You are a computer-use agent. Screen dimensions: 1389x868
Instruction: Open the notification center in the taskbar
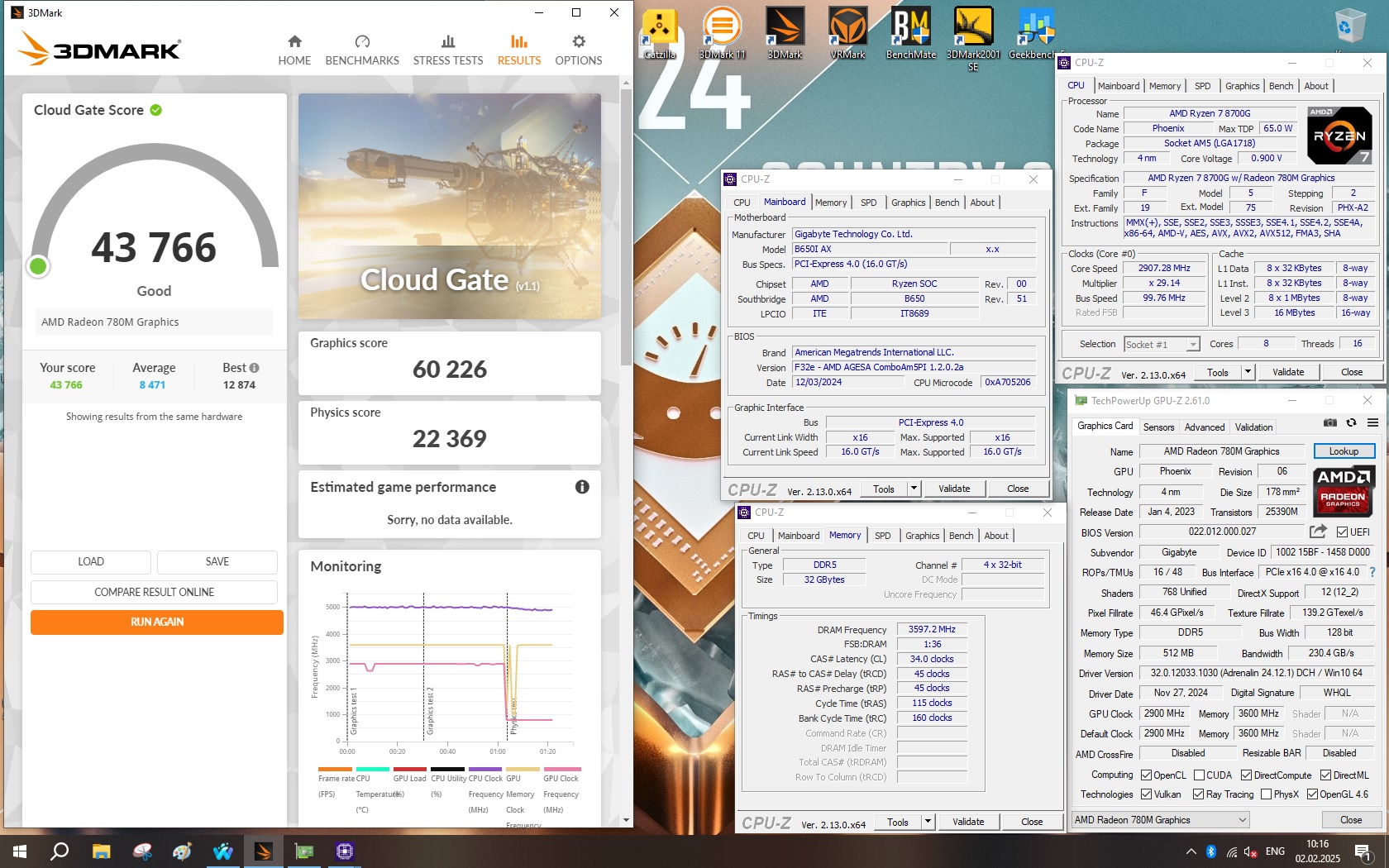(1363, 851)
